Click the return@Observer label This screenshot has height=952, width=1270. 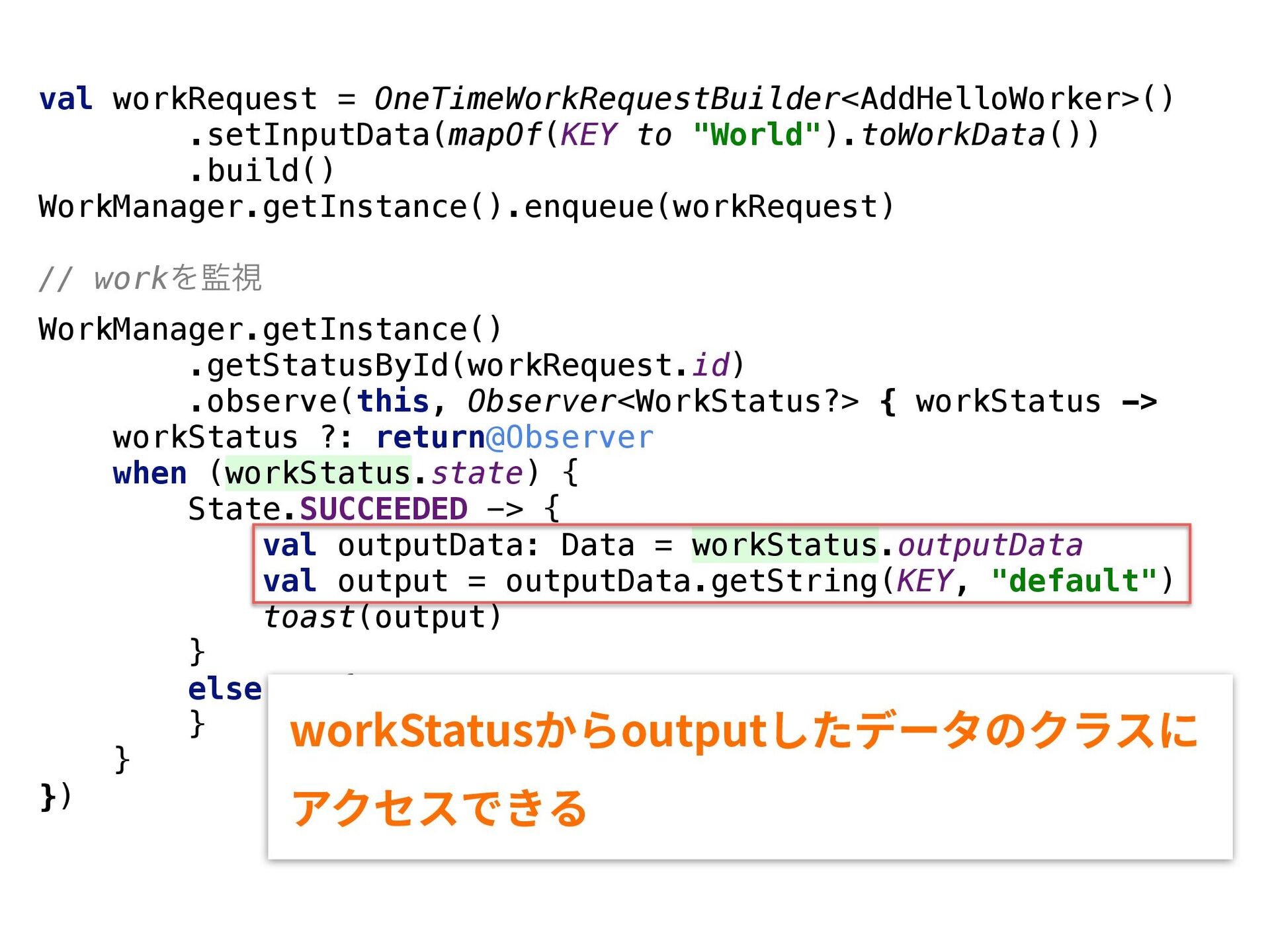click(515, 438)
